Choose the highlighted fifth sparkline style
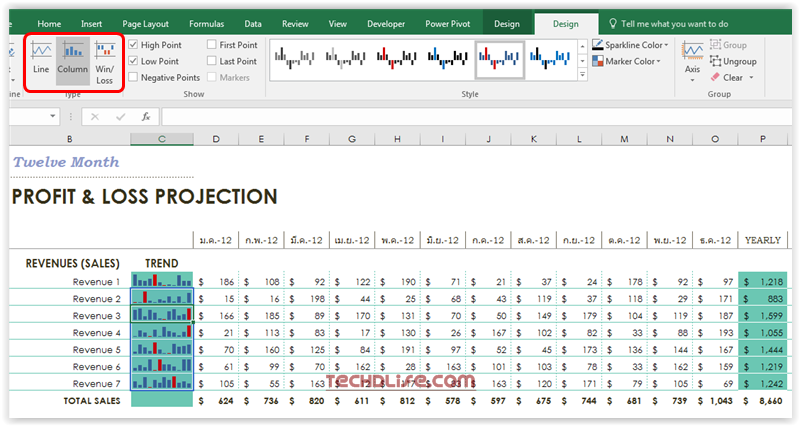Screen dimensions: 800x426 click(499, 58)
